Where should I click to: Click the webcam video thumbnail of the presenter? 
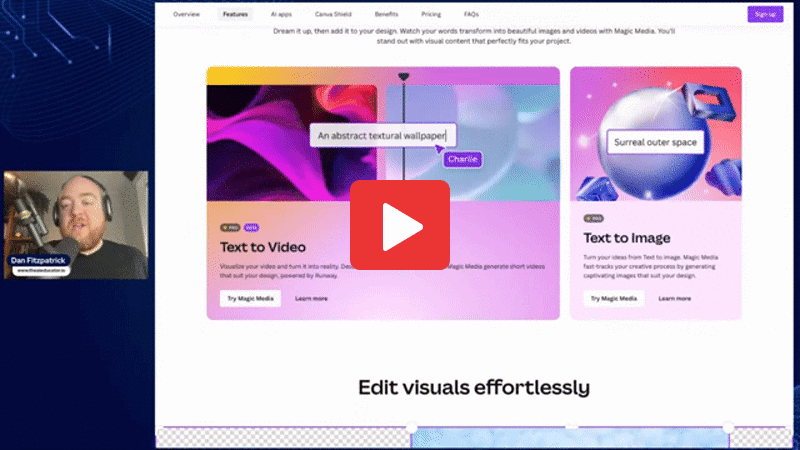coord(76,225)
